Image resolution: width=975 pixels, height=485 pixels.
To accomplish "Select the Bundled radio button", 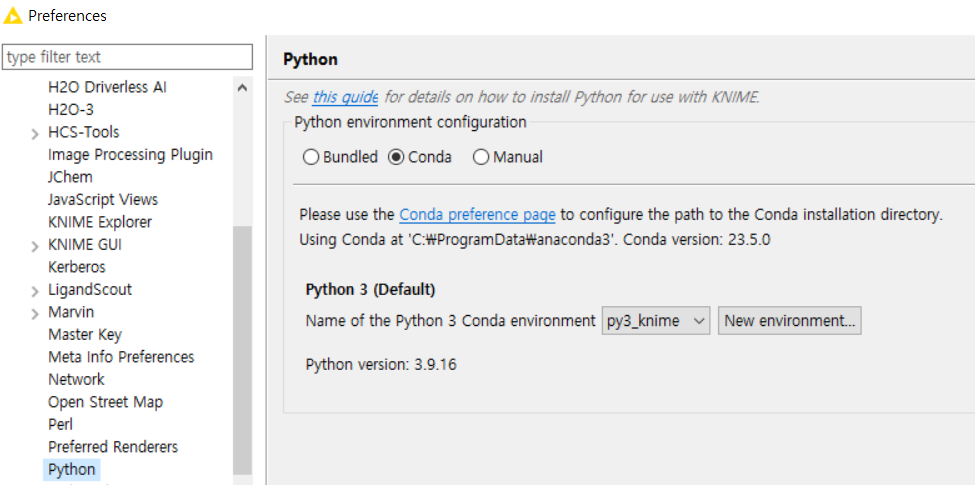I will (311, 157).
